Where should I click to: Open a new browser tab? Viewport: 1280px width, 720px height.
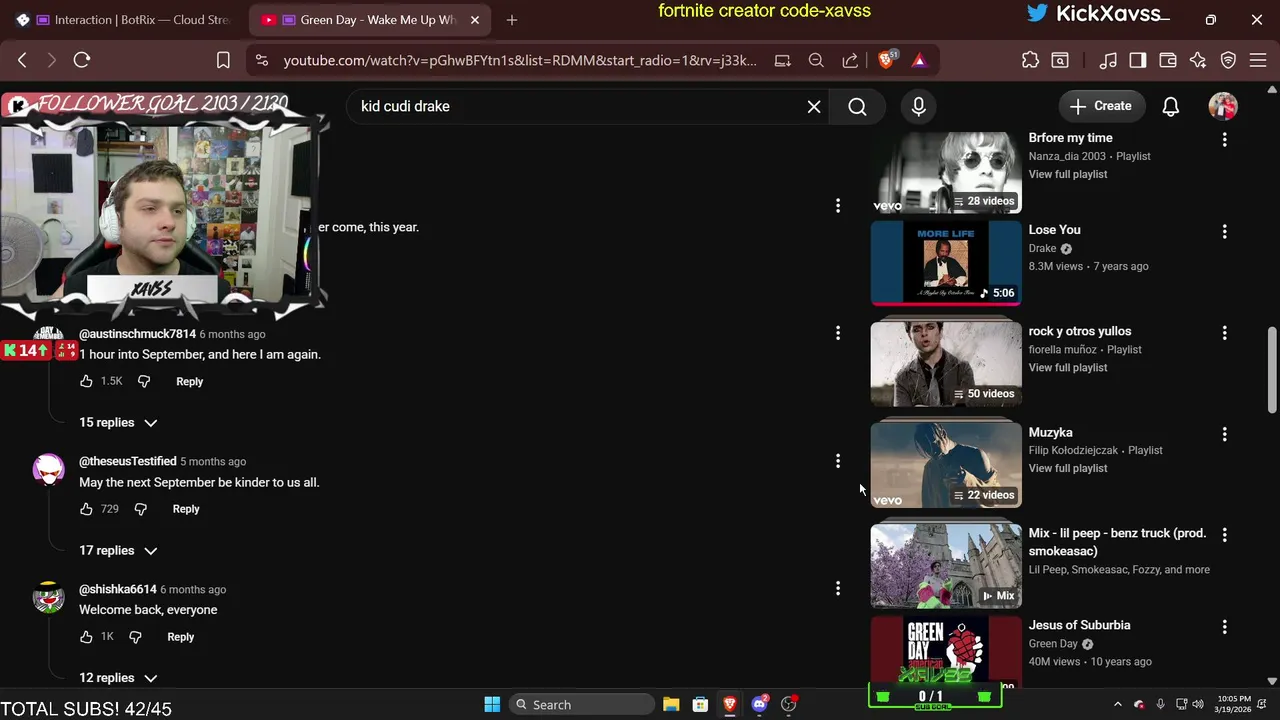click(512, 20)
